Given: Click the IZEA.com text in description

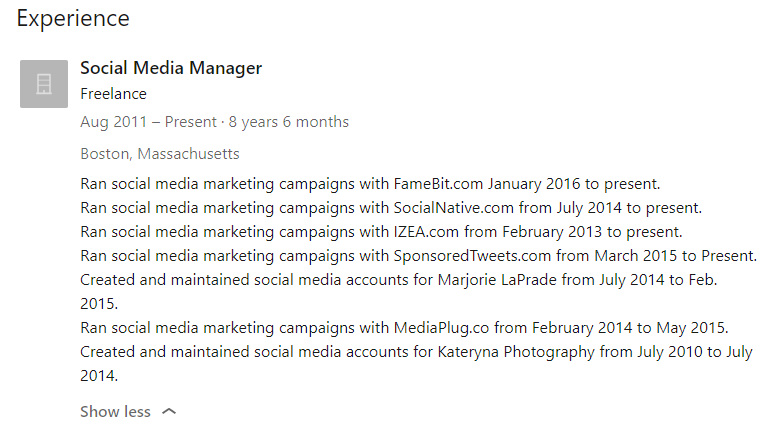Looking at the screenshot, I should (426, 232).
